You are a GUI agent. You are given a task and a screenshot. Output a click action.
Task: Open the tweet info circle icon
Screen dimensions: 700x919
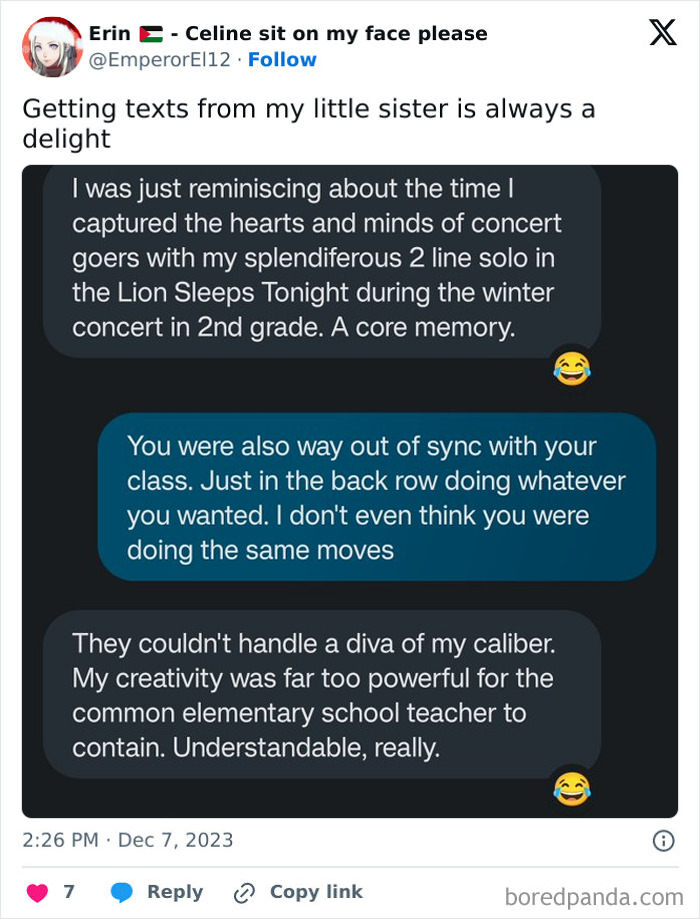click(x=662, y=841)
